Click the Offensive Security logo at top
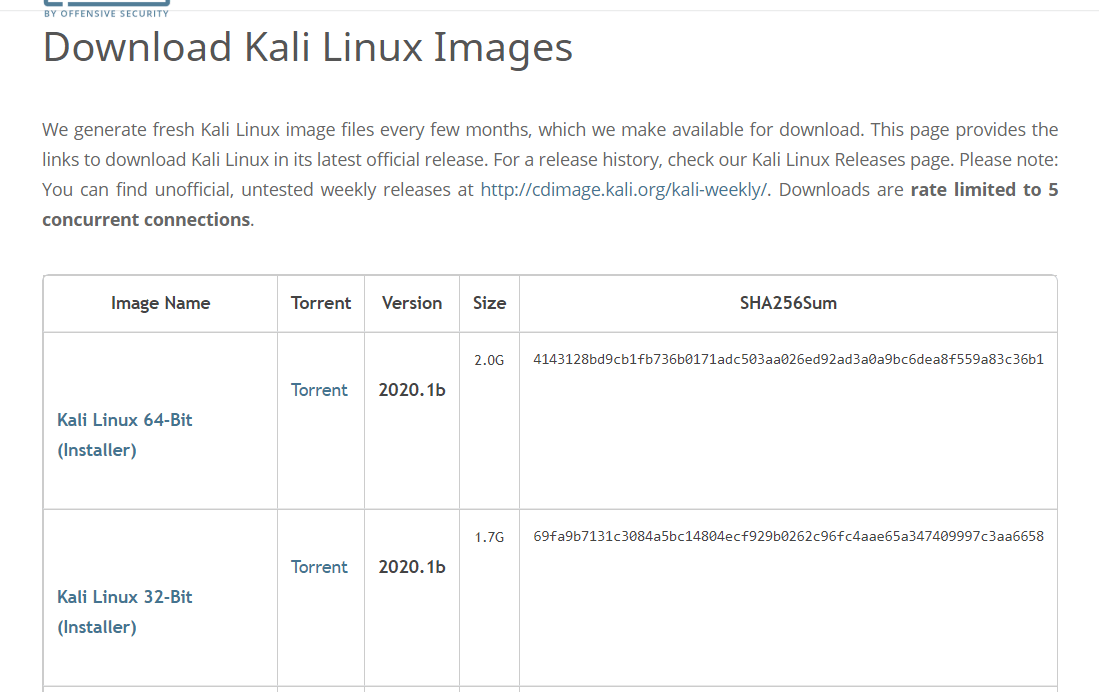 click(106, 10)
